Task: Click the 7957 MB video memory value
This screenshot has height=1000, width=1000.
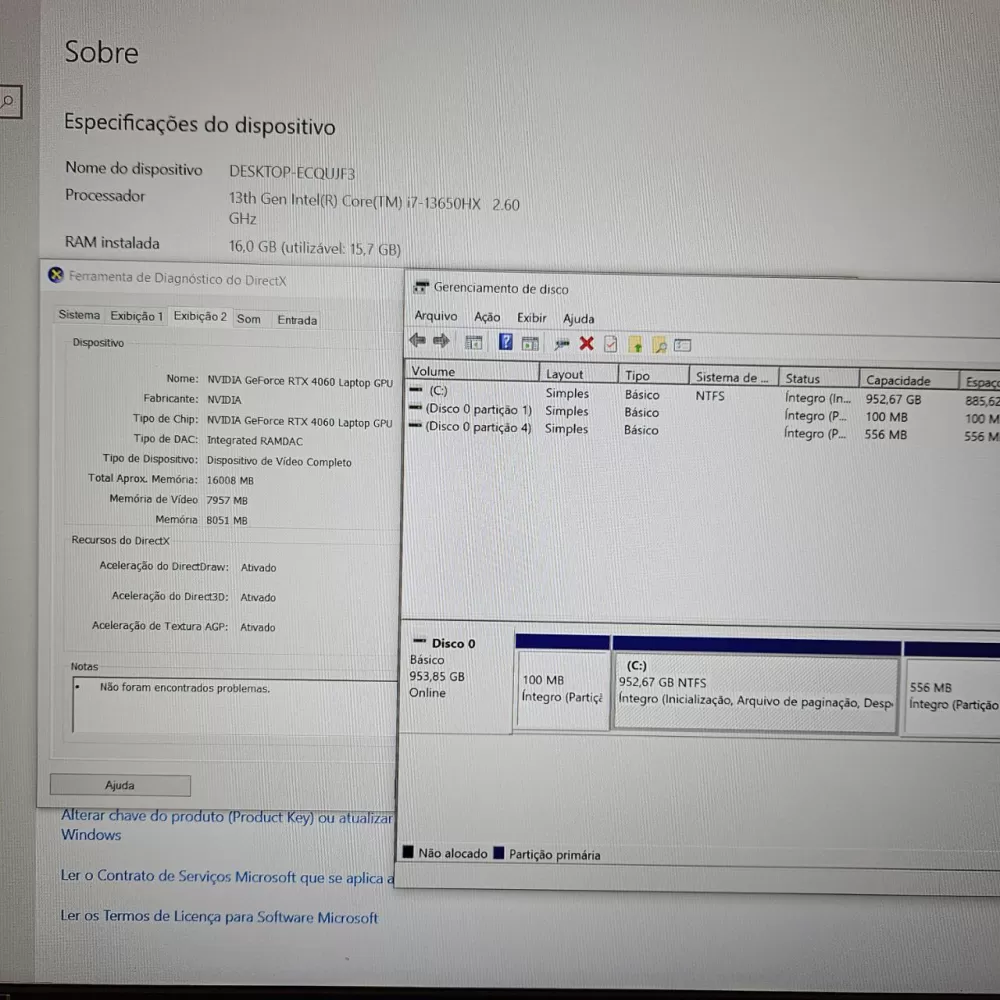Action: [x=227, y=500]
